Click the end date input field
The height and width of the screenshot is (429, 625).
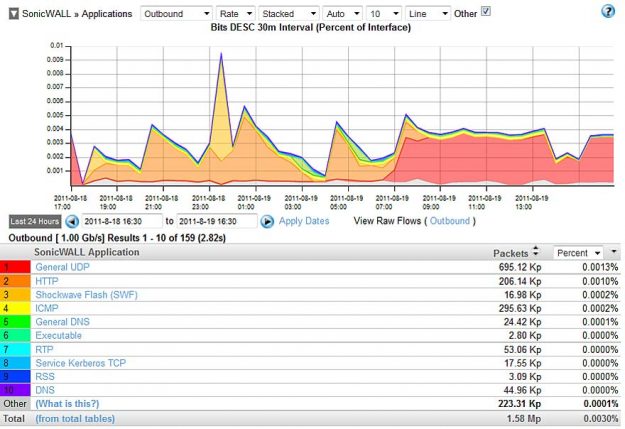click(x=217, y=221)
